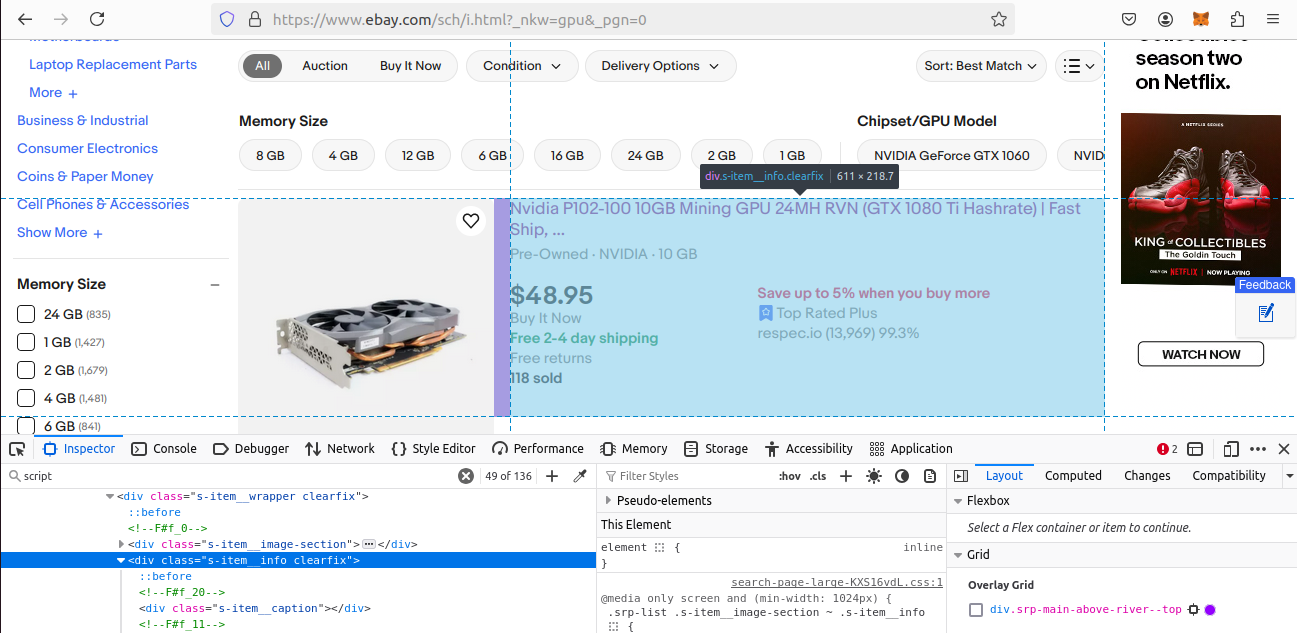Toggle print media simulation
Viewport: 1297px width, 633px height.
pos(930,476)
